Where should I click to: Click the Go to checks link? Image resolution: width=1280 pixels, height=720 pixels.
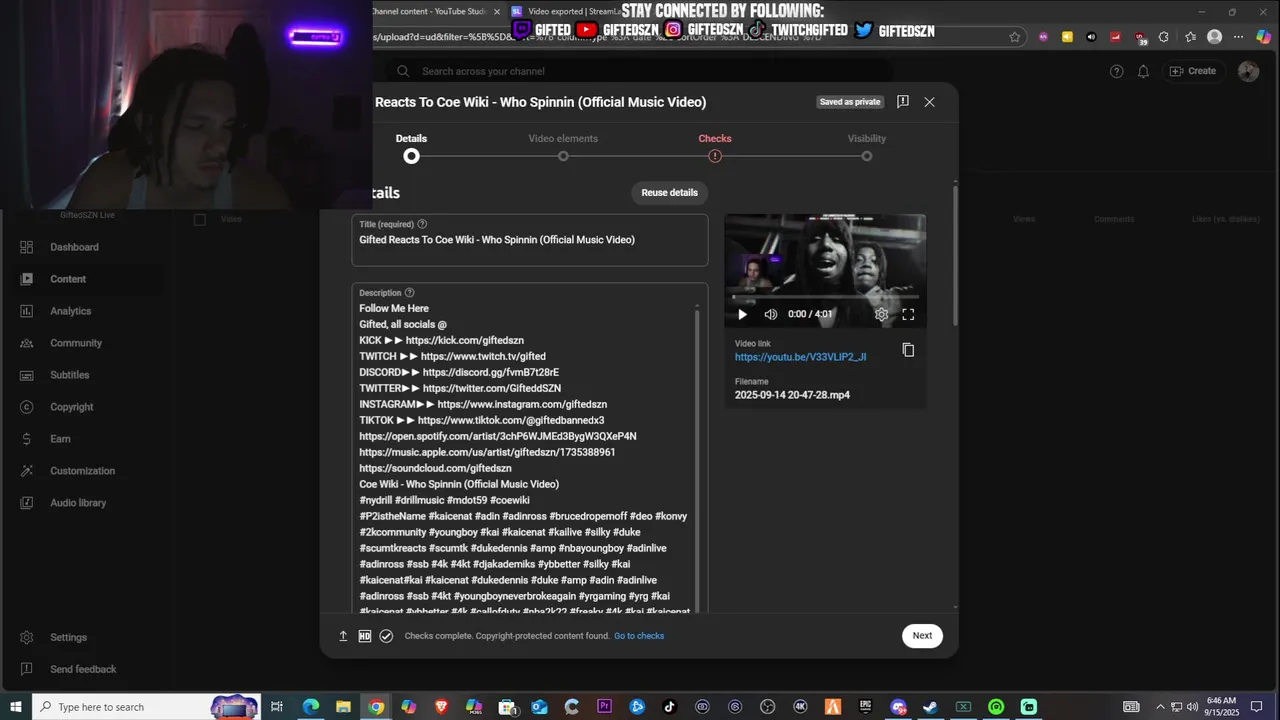coord(639,636)
